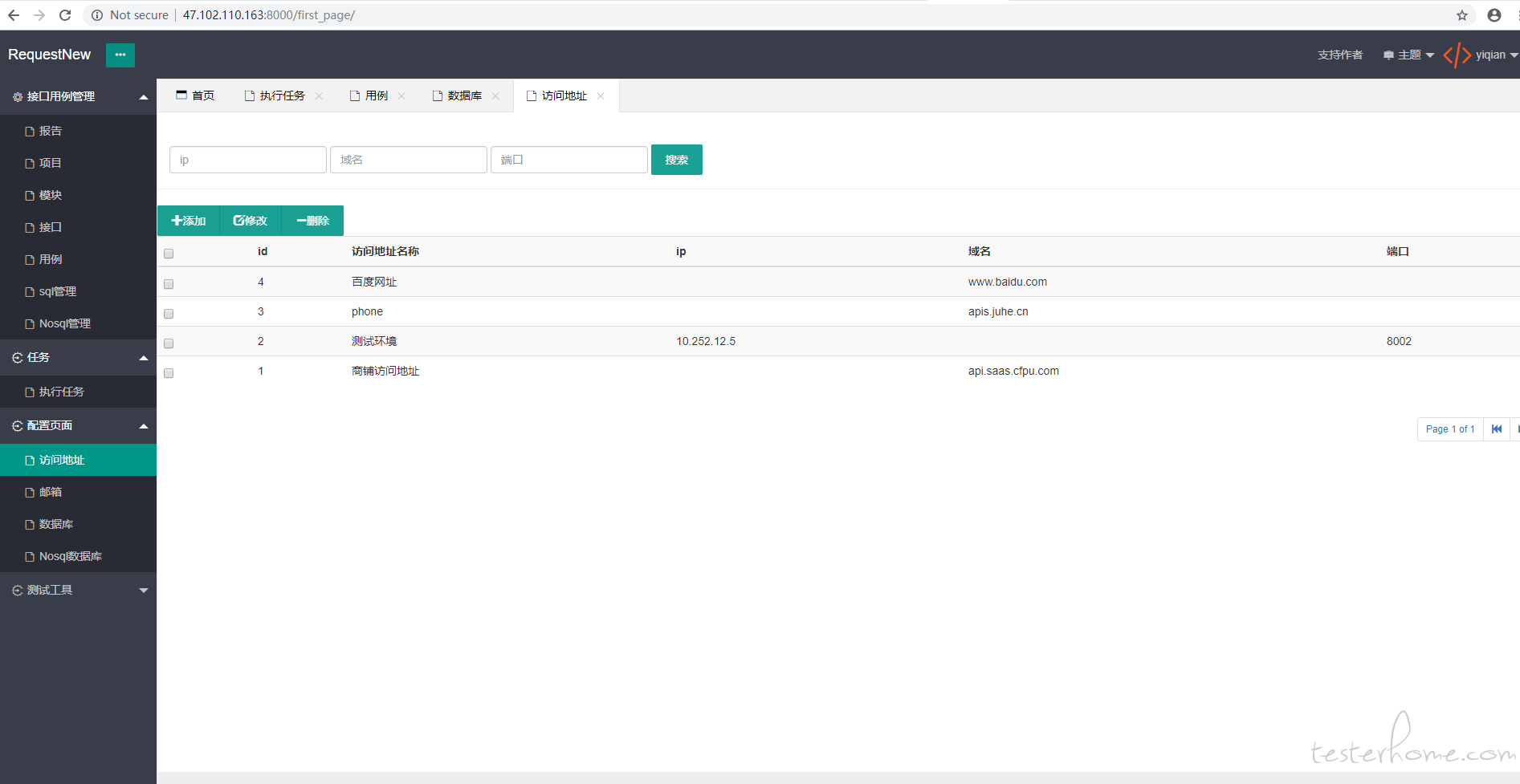Collapse the 配置页面 section arrow
The height and width of the screenshot is (784, 1520).
[x=144, y=426]
